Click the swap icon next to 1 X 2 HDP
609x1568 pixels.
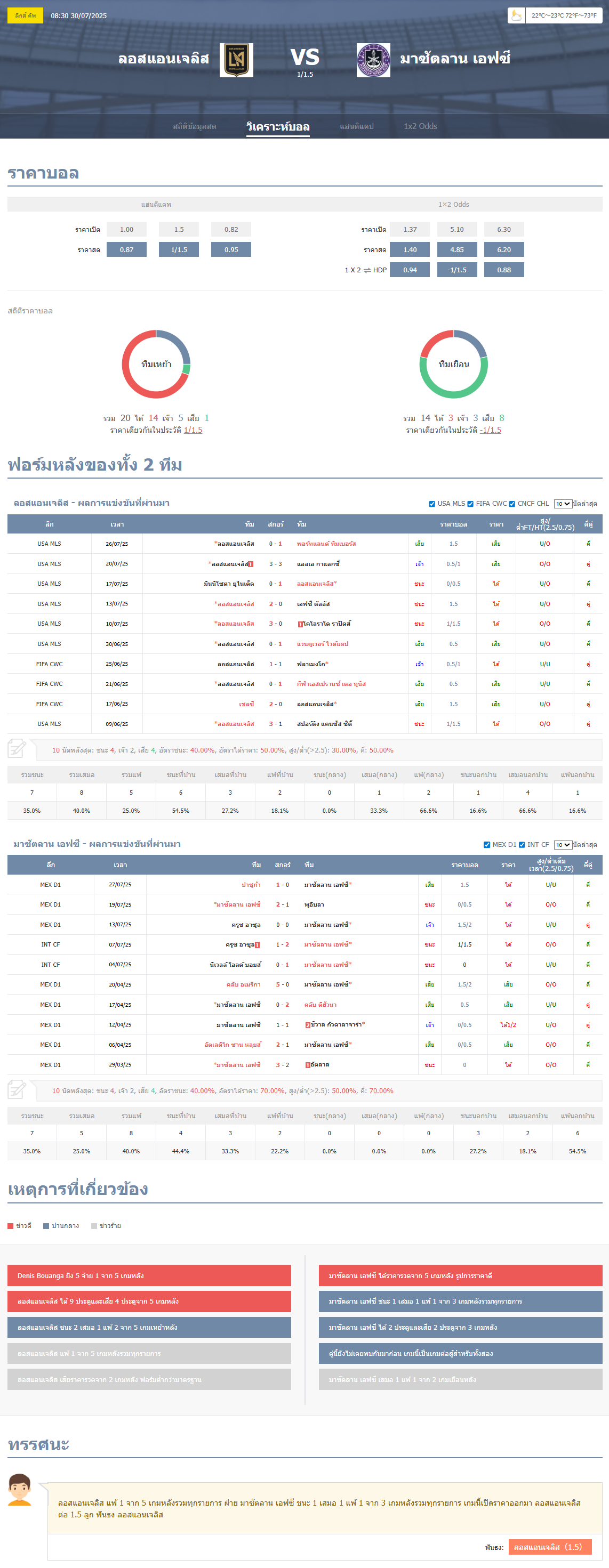[x=367, y=270]
